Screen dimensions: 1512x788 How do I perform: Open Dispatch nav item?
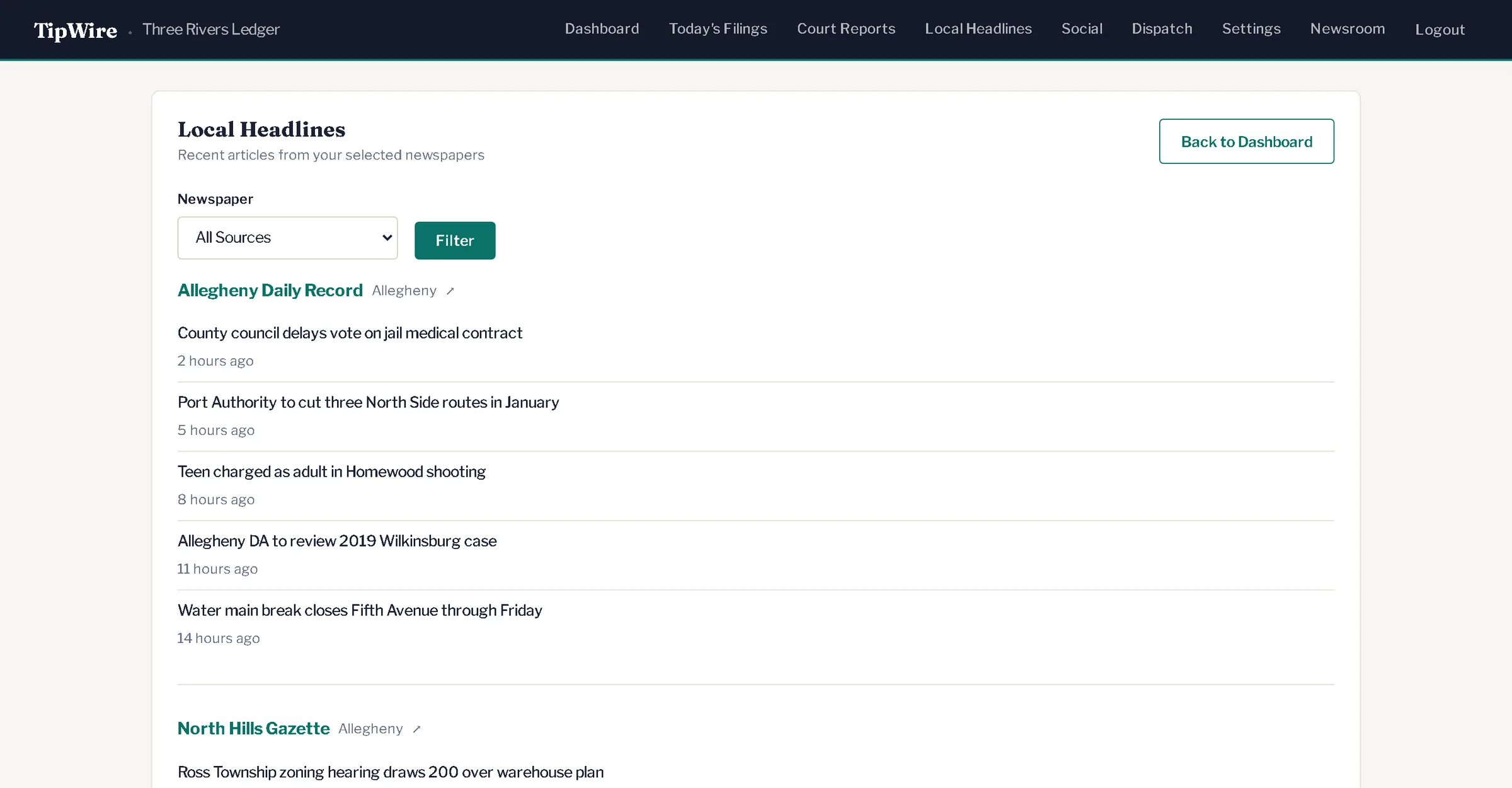pyautogui.click(x=1162, y=29)
